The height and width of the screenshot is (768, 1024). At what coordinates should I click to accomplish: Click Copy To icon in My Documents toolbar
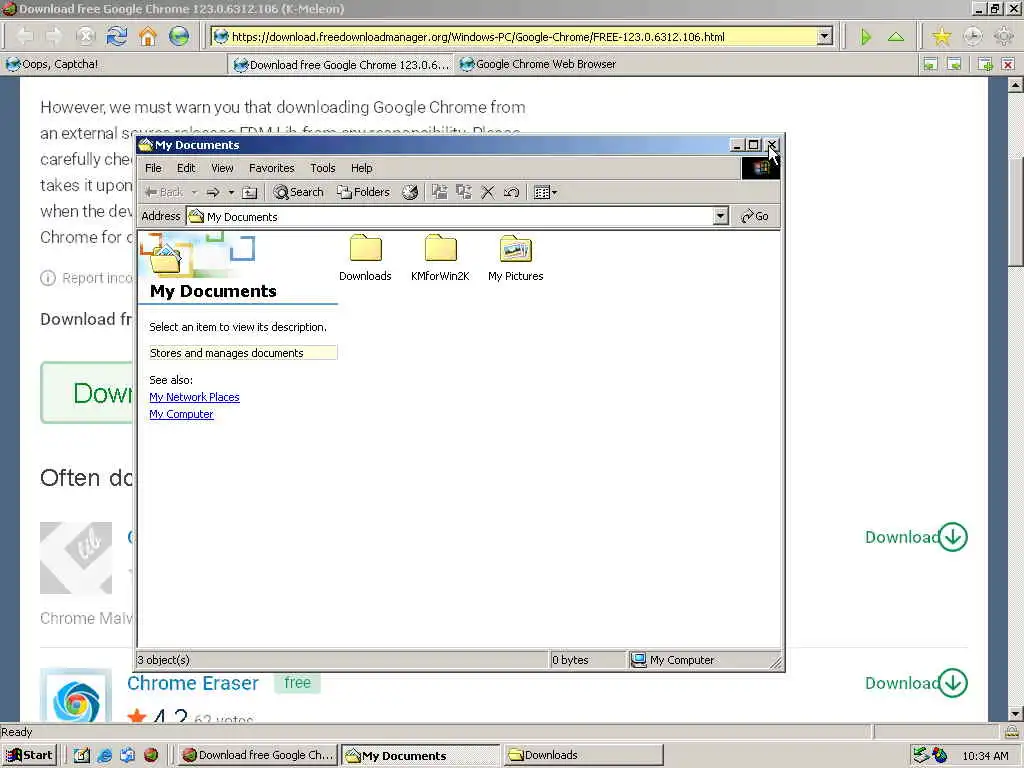click(x=464, y=192)
